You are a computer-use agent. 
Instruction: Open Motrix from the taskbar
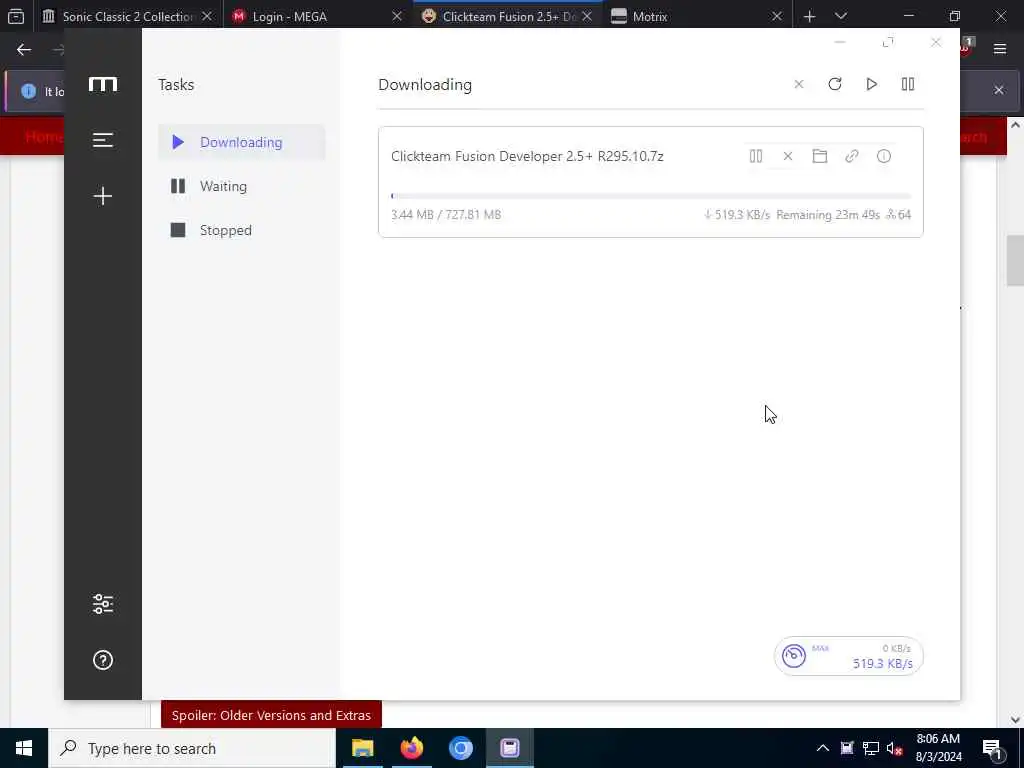click(x=509, y=748)
